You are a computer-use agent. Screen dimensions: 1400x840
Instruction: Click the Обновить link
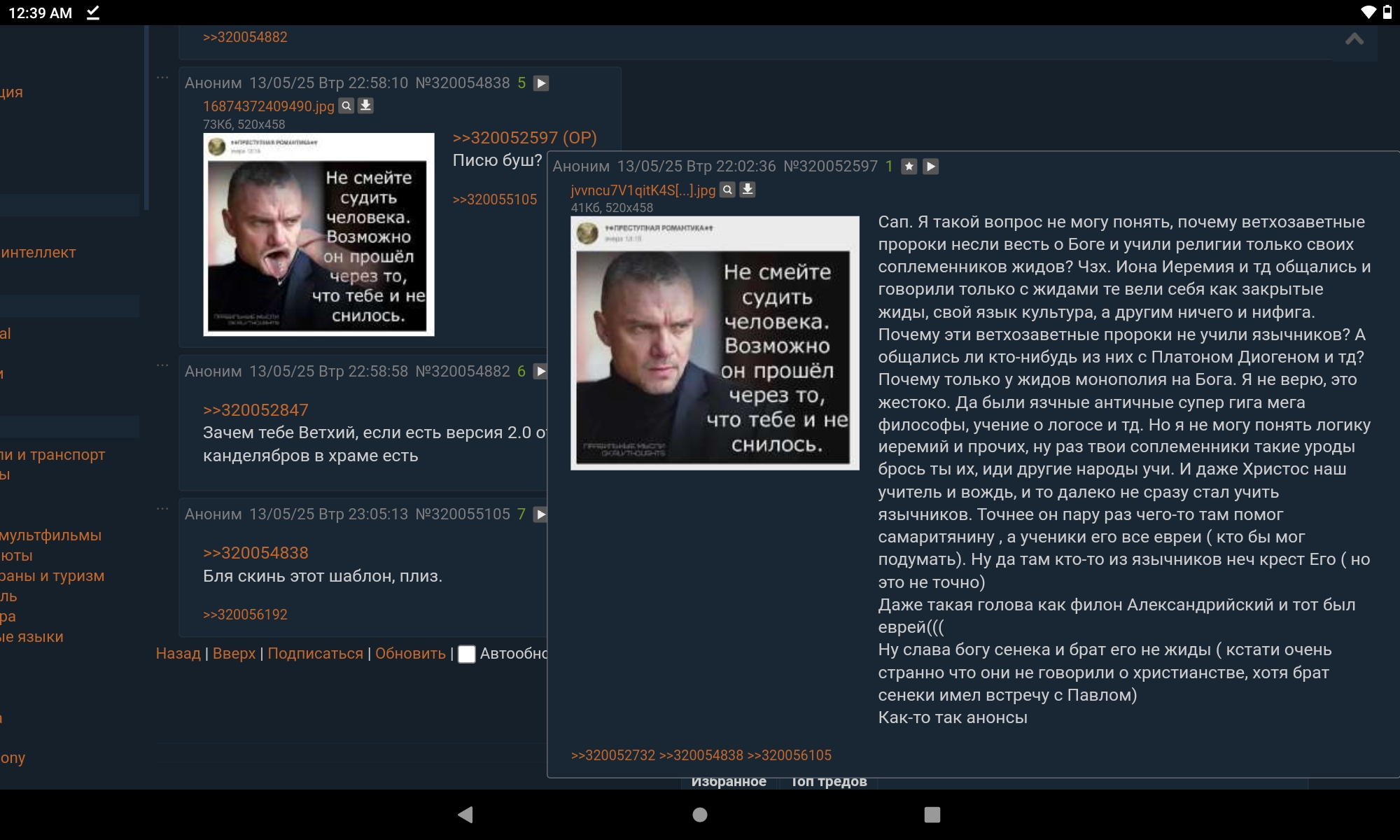pyautogui.click(x=410, y=654)
